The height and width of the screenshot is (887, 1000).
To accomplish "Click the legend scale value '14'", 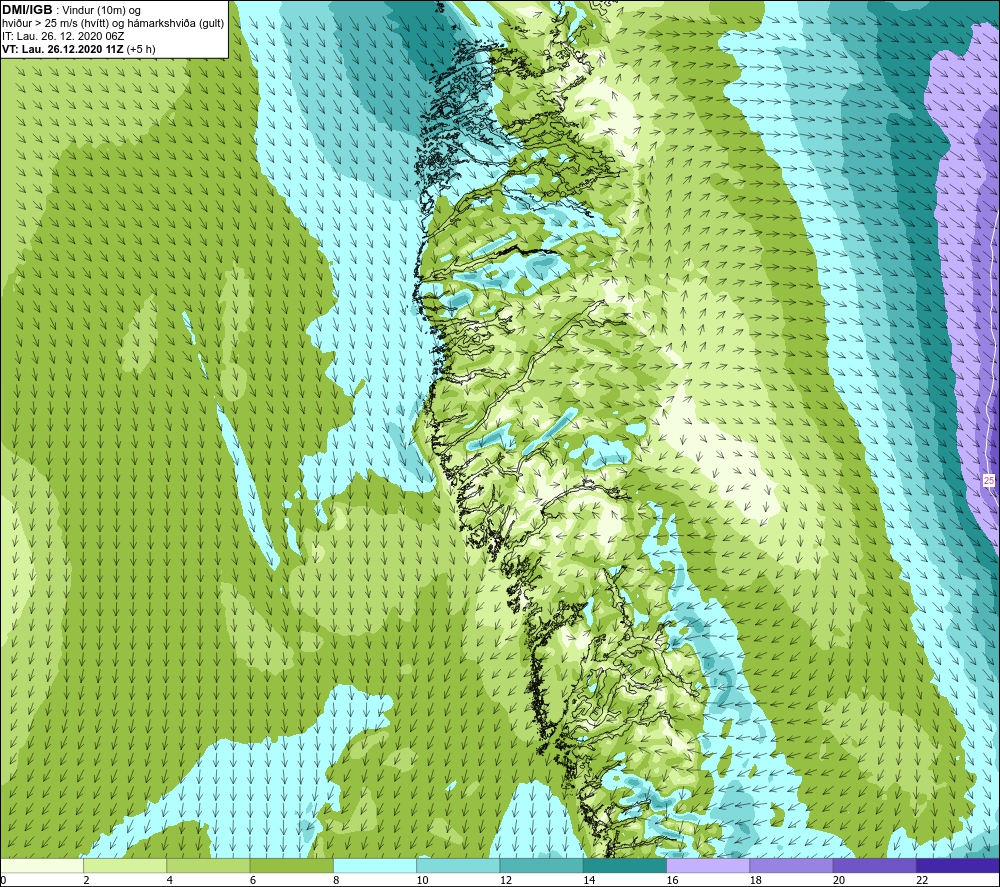I will click(x=589, y=880).
